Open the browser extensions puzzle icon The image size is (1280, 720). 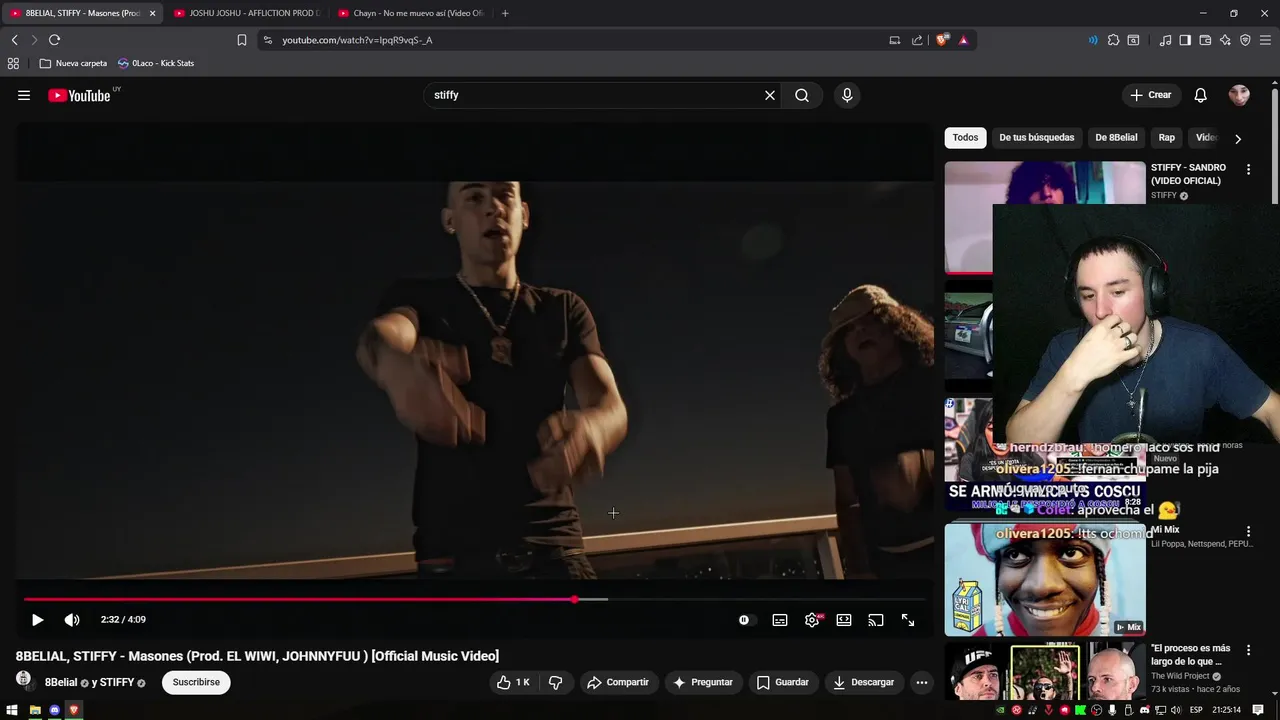(1113, 40)
